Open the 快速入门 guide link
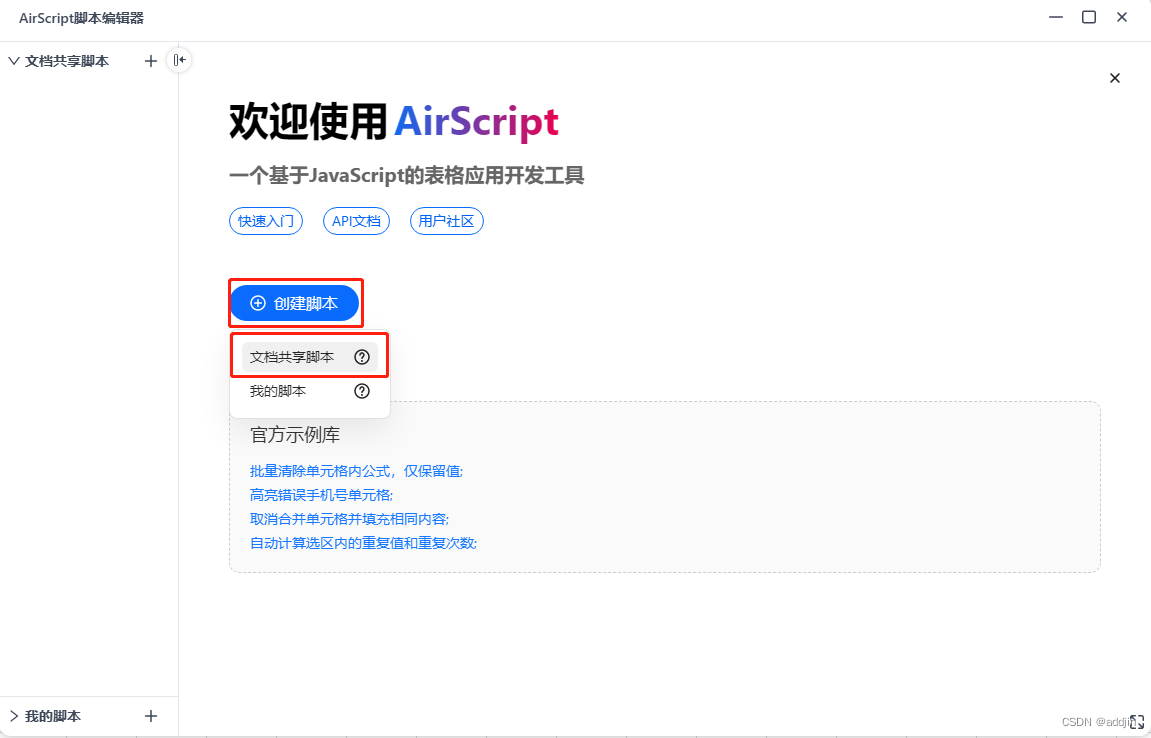 [x=266, y=221]
